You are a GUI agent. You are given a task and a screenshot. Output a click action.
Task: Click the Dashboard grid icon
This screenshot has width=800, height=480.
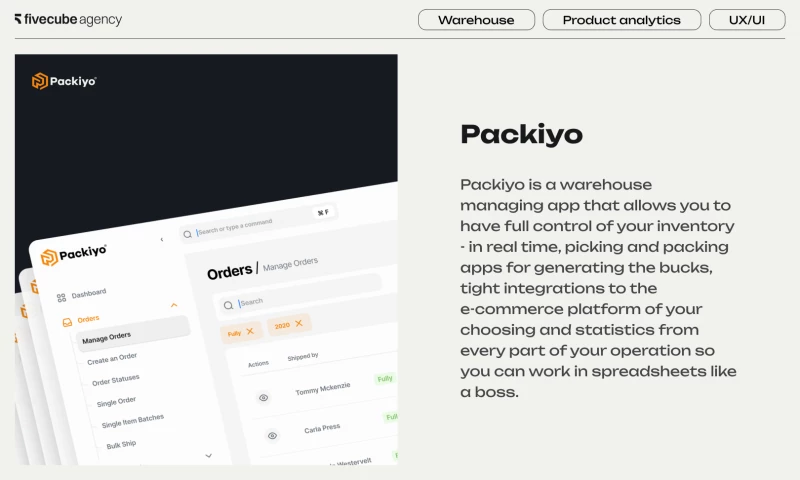click(x=61, y=297)
